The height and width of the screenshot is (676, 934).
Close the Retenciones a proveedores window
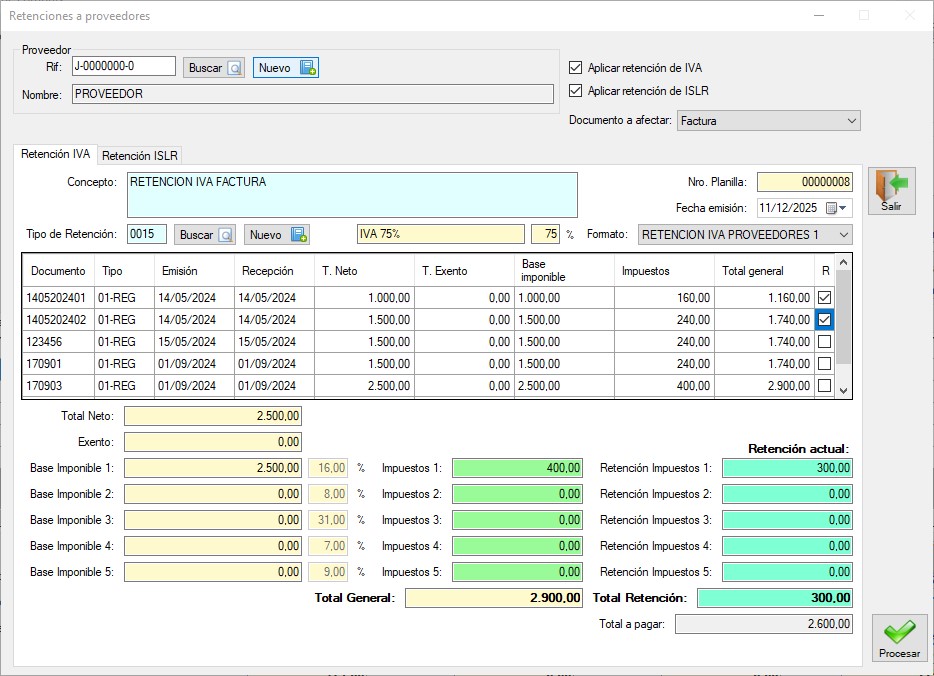908,16
